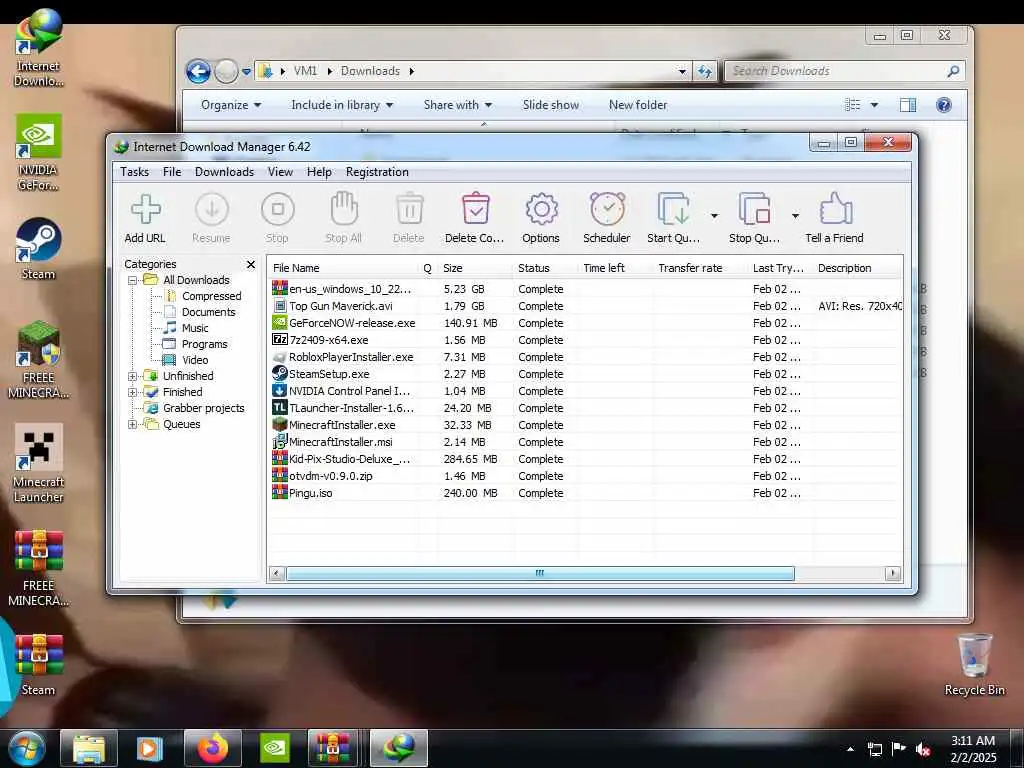
Task: Select the Documents category
Action: click(x=208, y=312)
